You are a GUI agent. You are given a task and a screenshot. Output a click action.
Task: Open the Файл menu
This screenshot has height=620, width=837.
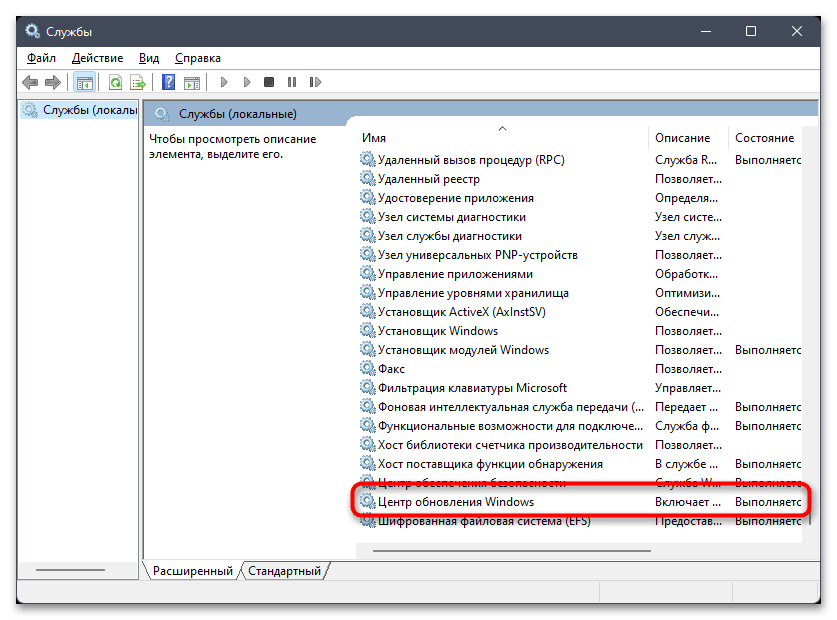[x=41, y=58]
